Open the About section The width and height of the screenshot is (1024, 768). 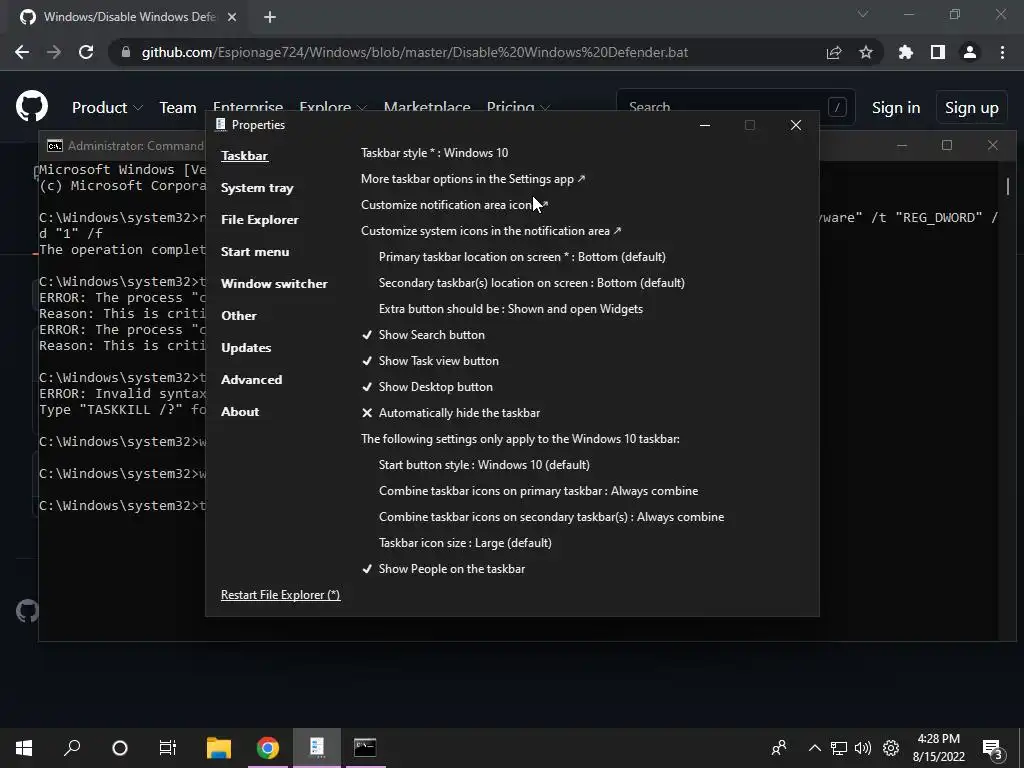pyautogui.click(x=240, y=411)
